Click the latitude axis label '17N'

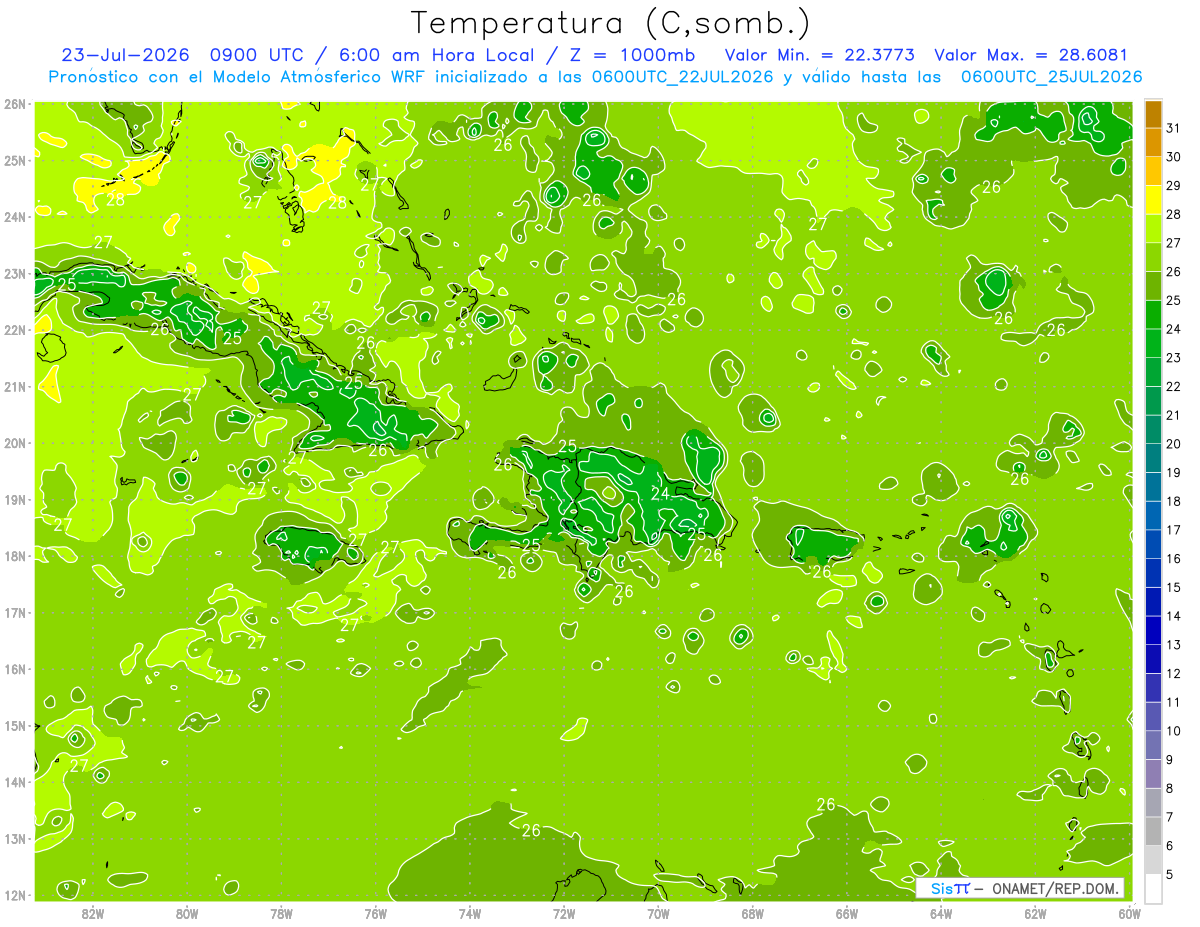pyautogui.click(x=16, y=613)
